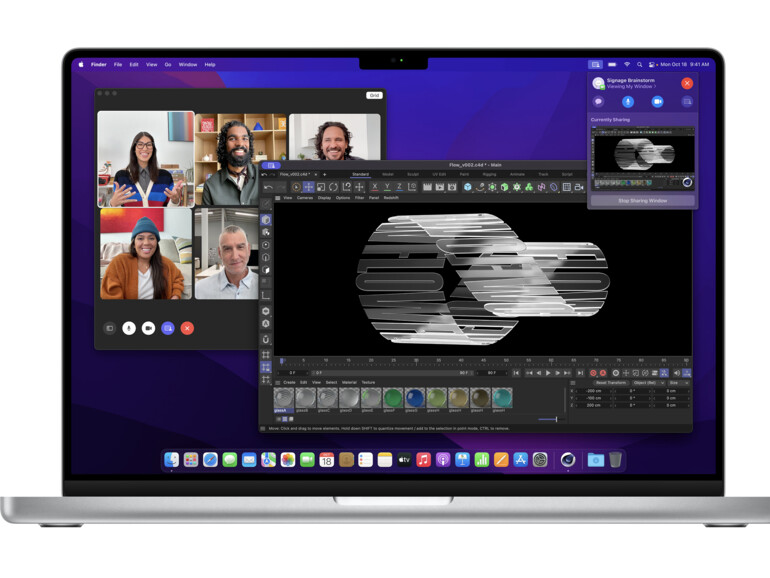The image size is (770, 578).
Task: Play the animation forward
Action: 548,373
